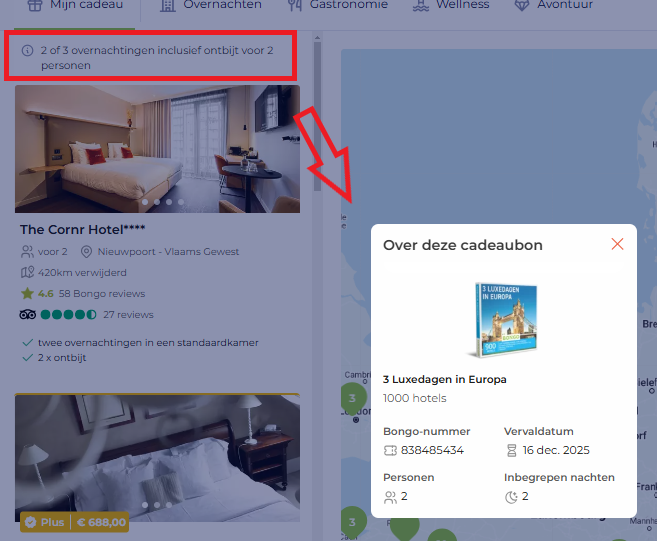This screenshot has width=657, height=541.
Task: Click the twee overnachtingen in een standaardkamer text
Action: tap(148, 343)
